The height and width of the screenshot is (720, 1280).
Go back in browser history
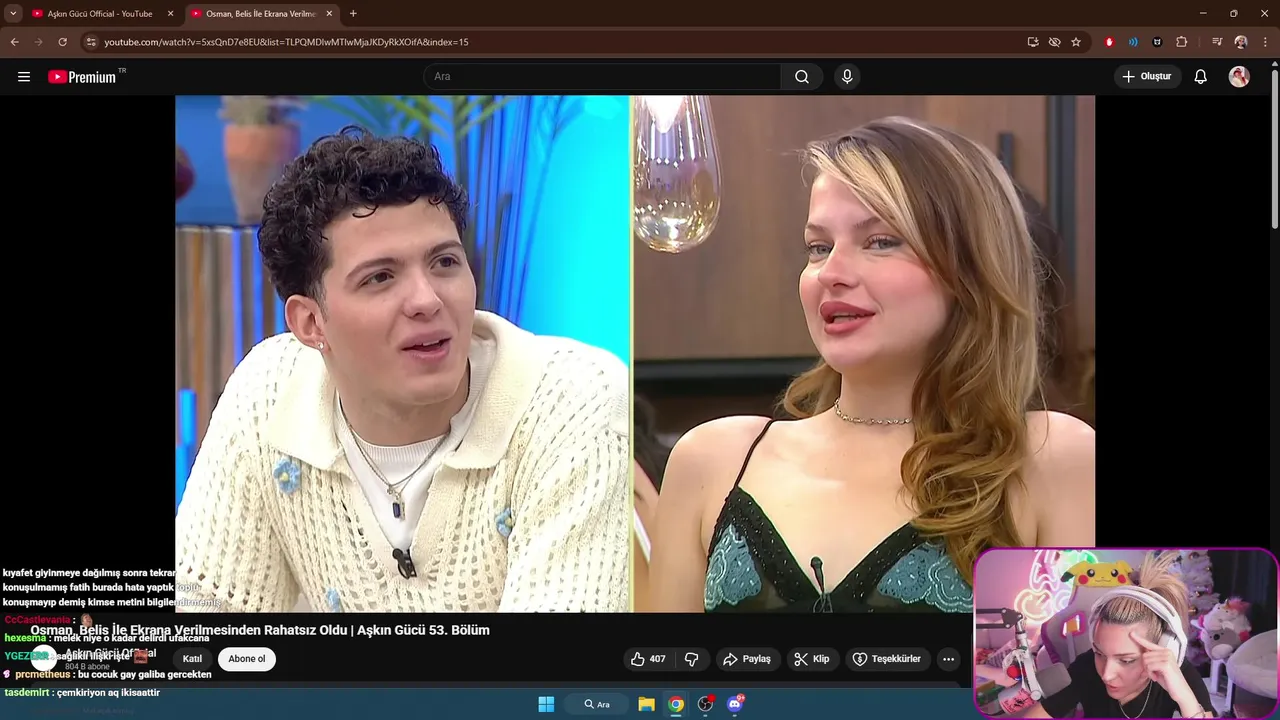click(14, 42)
